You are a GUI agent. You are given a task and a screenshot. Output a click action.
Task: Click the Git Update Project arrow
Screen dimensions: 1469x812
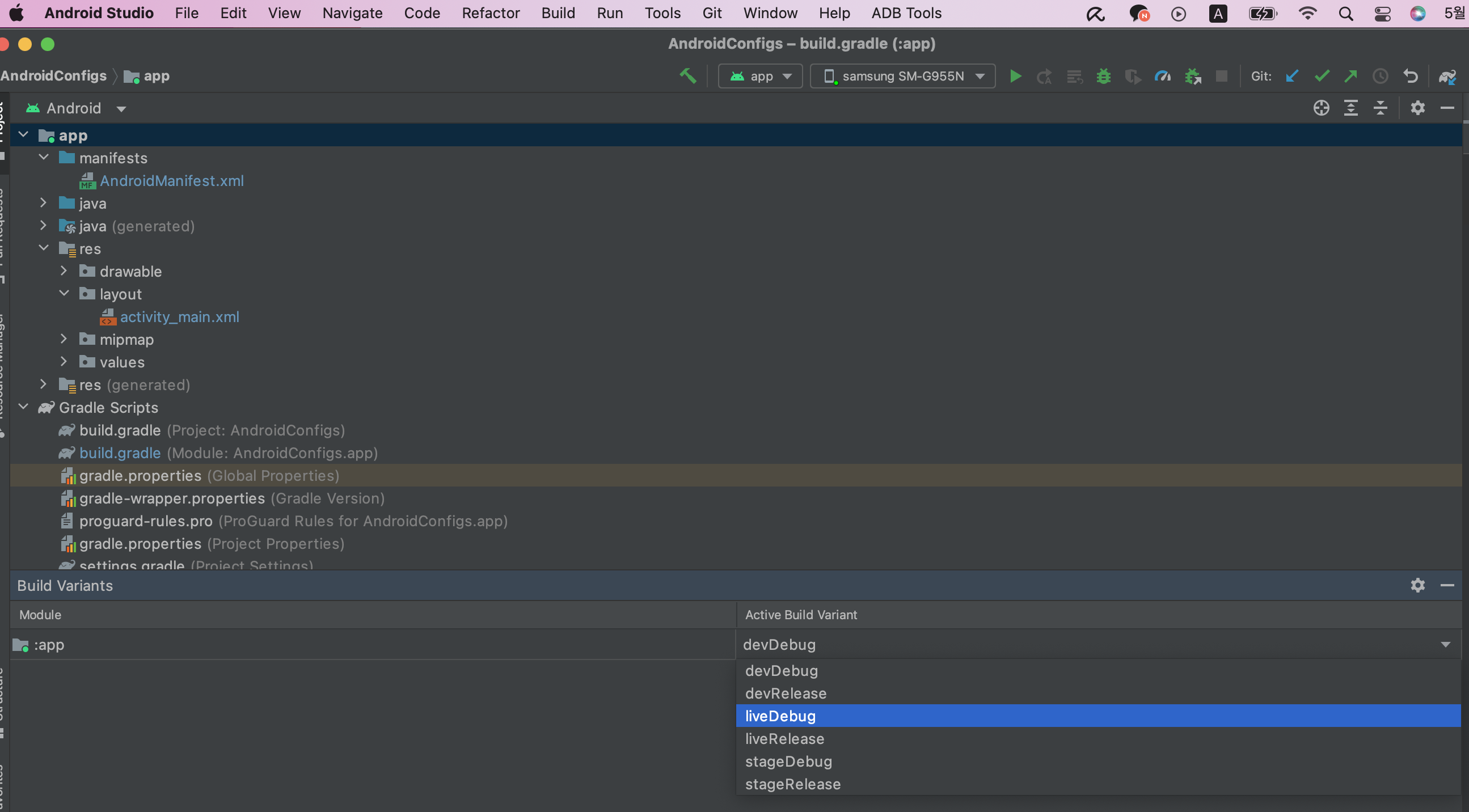click(x=1292, y=76)
